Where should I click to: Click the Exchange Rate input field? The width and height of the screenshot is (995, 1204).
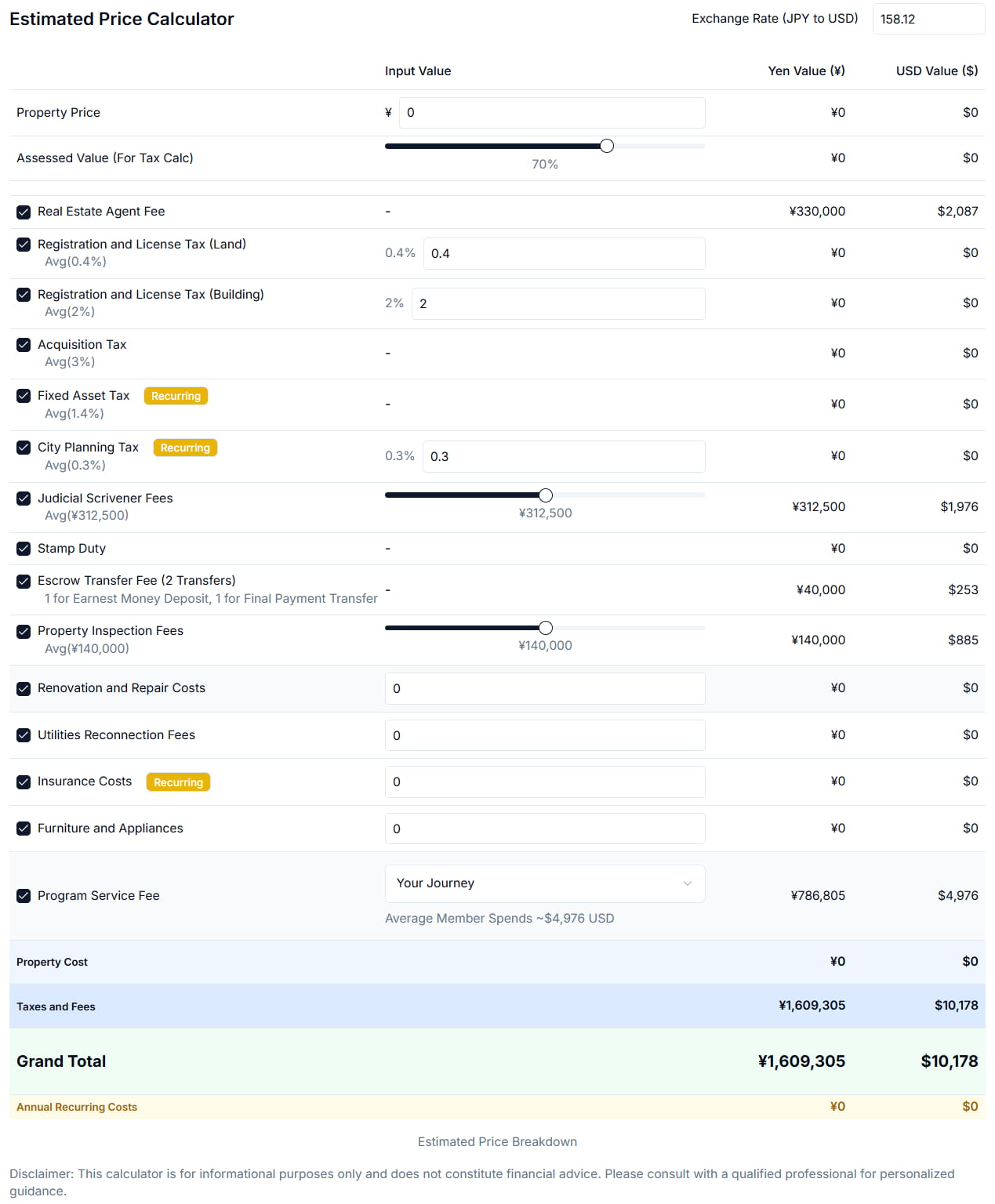(x=928, y=19)
